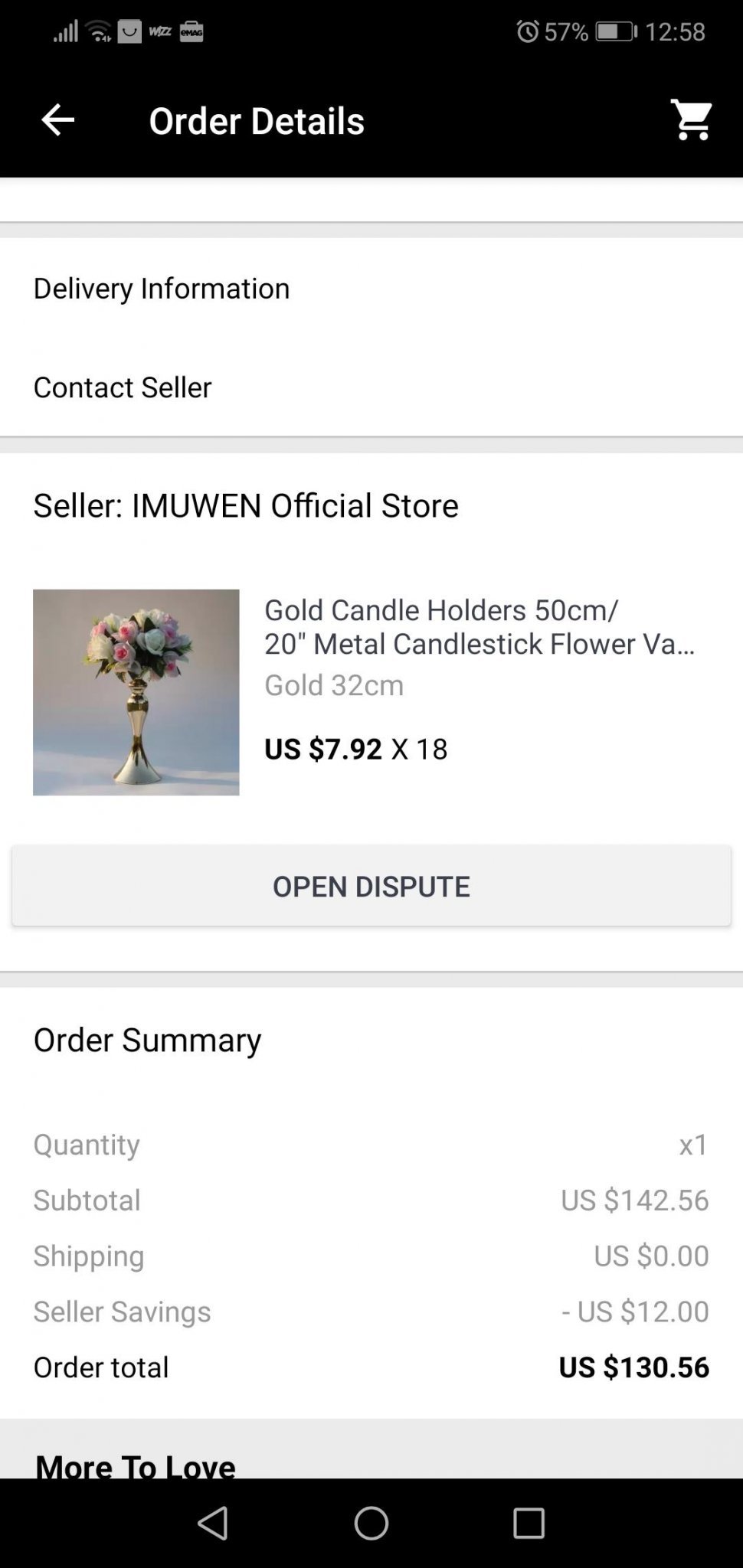743x1568 pixels.
Task: Tap the candle holder product thumbnail
Action: point(136,692)
